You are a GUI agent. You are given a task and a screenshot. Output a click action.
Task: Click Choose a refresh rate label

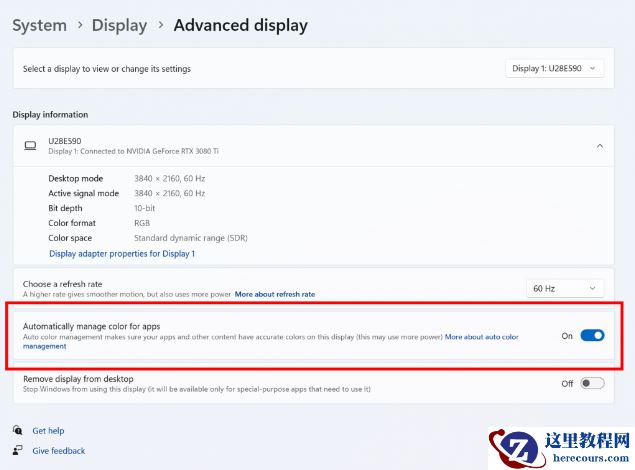(x=62, y=284)
